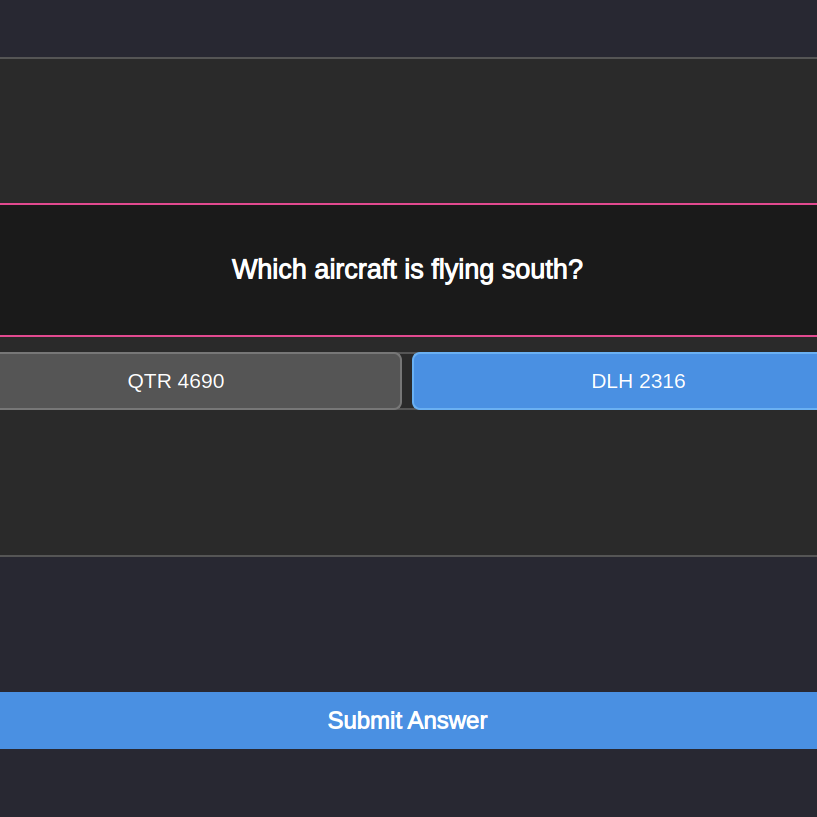This screenshot has height=817, width=817.
Task: Click the empty panel above the question
Action: click(x=408, y=130)
